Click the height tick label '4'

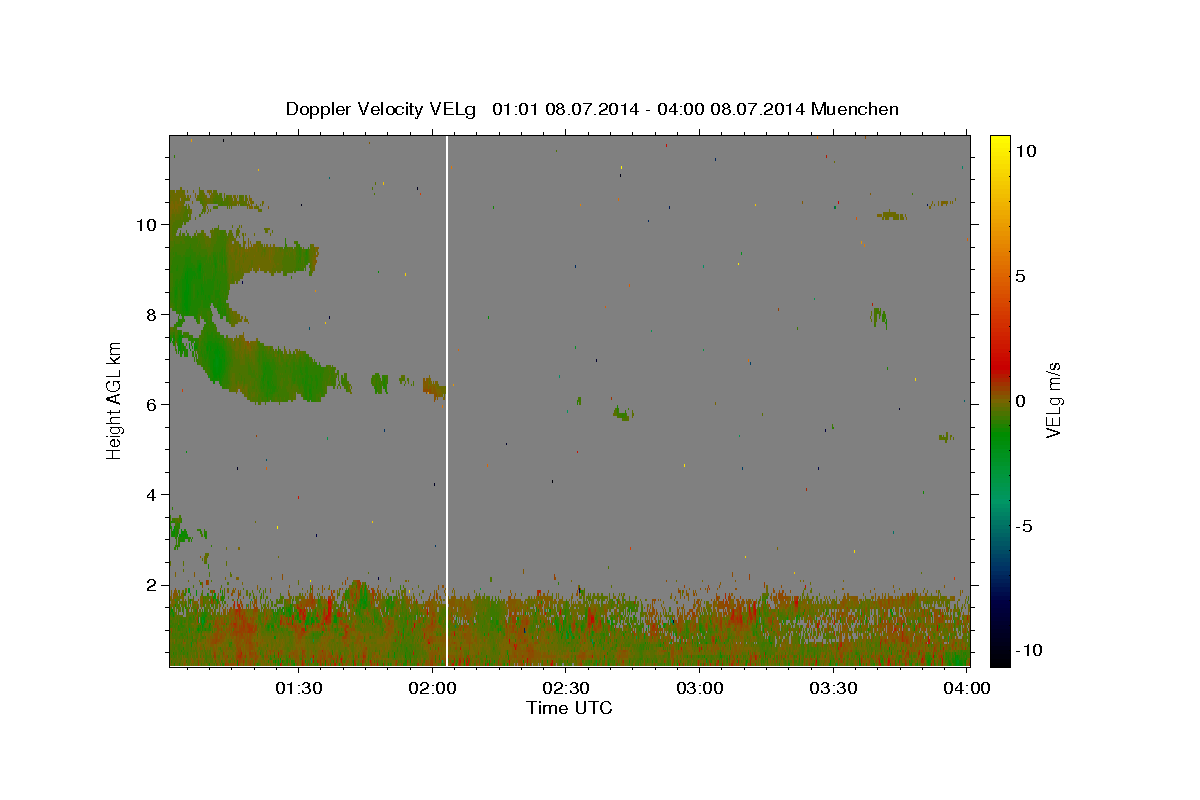tap(154, 495)
